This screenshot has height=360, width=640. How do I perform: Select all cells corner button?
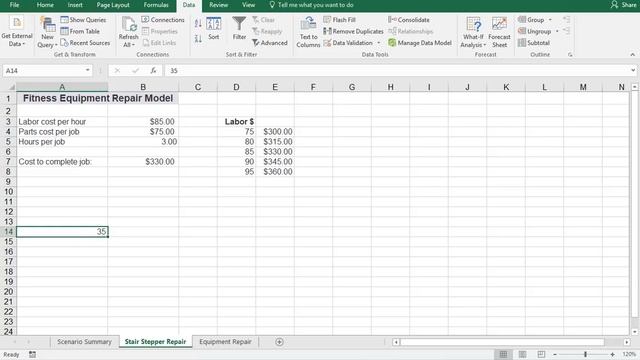click(x=9, y=87)
